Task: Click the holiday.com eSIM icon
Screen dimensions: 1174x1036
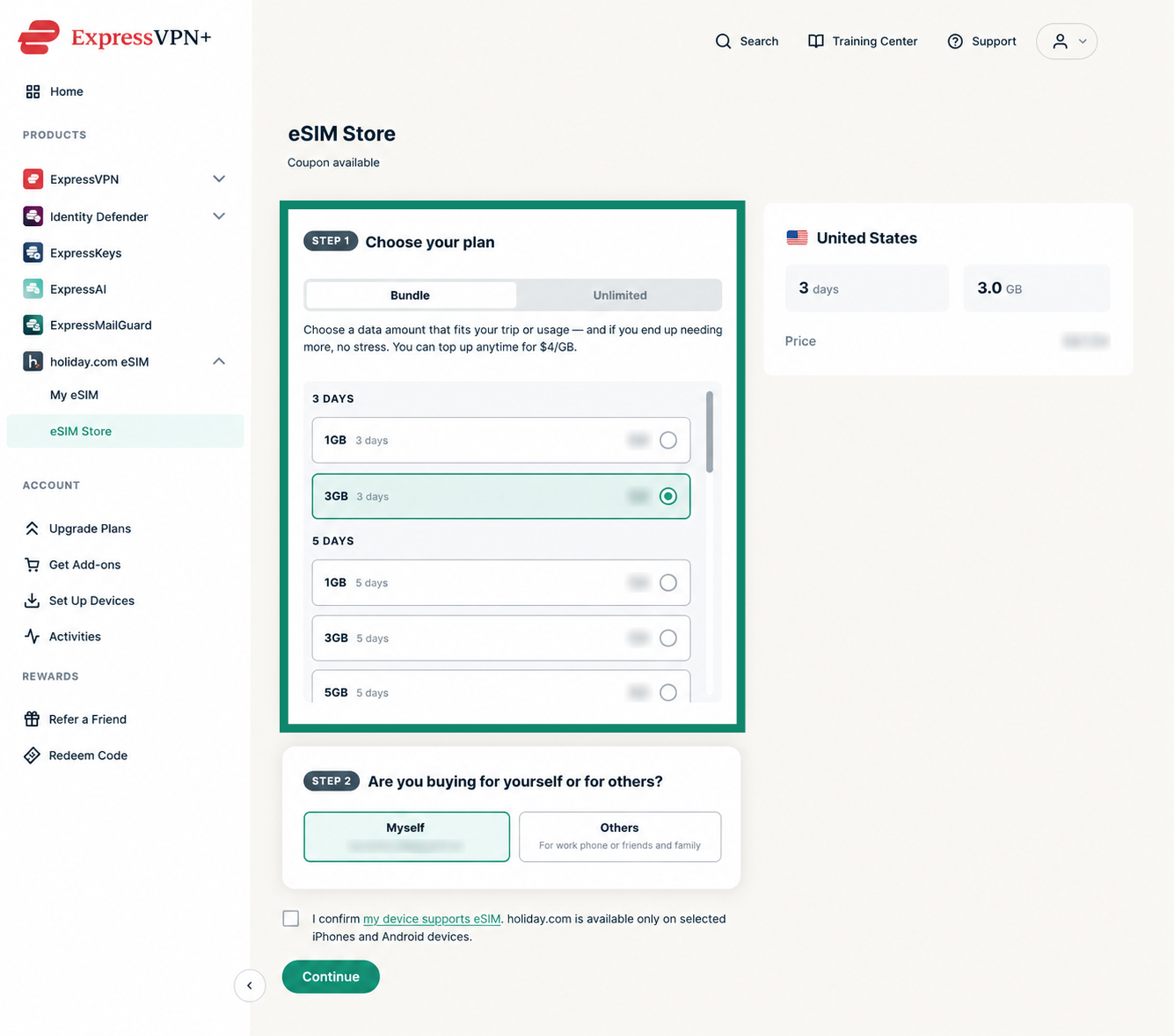Action: pyautogui.click(x=33, y=361)
